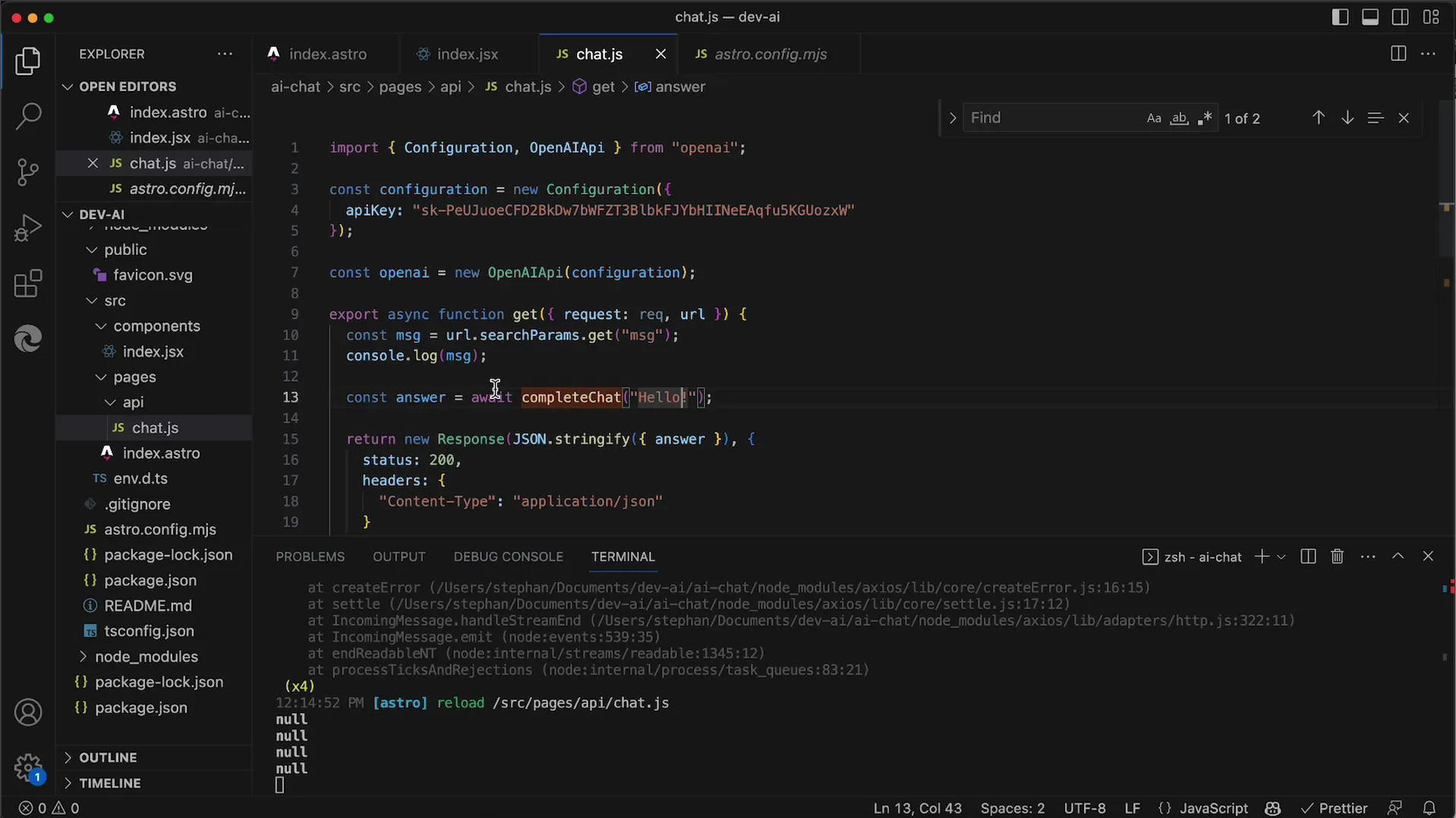Viewport: 1456px width, 818px height.
Task: Open editor more actions menu
Action: (1428, 54)
